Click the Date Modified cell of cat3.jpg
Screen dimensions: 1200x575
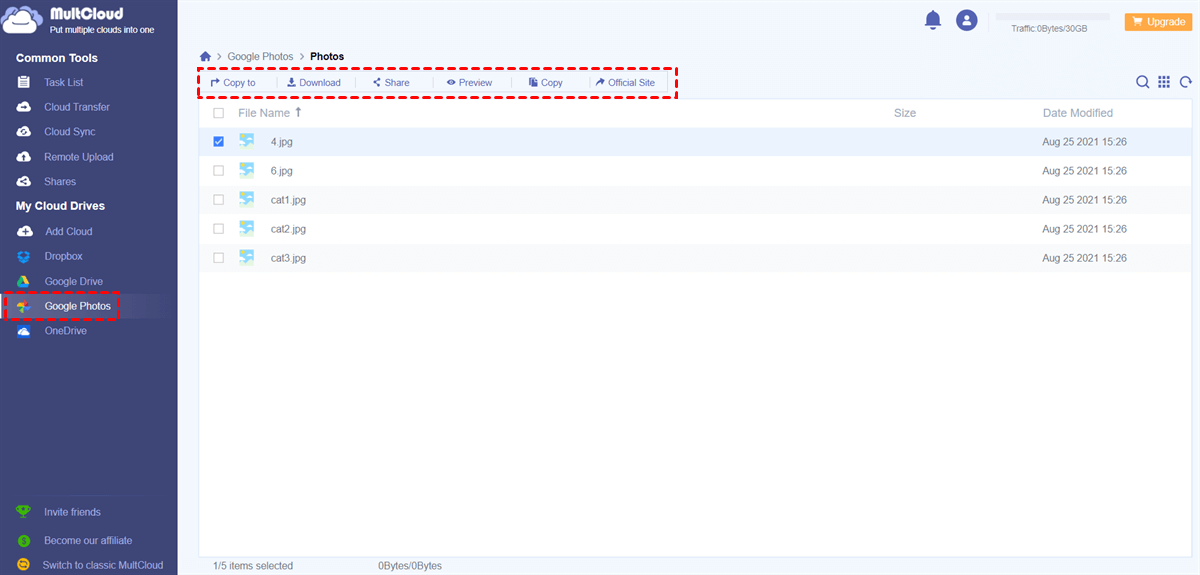coord(1084,258)
